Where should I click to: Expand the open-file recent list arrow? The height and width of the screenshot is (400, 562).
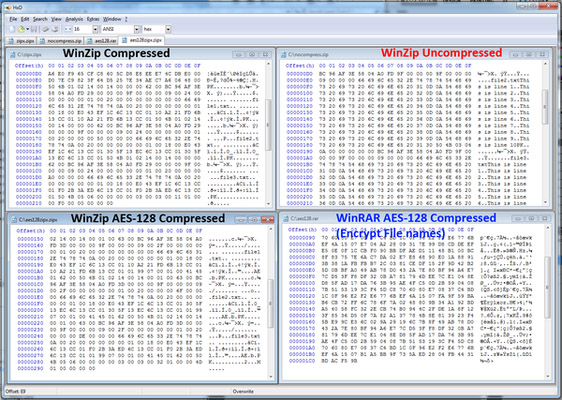click(28, 29)
